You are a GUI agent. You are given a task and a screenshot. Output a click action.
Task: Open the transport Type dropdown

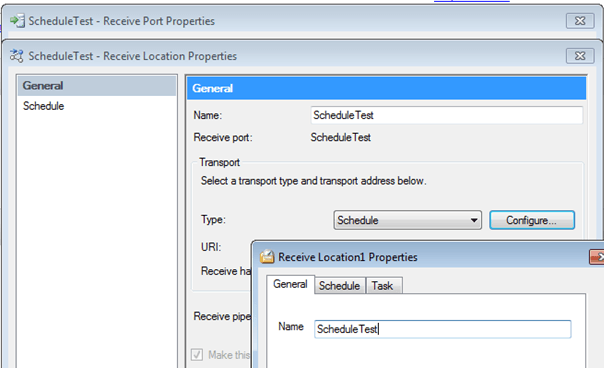point(408,220)
